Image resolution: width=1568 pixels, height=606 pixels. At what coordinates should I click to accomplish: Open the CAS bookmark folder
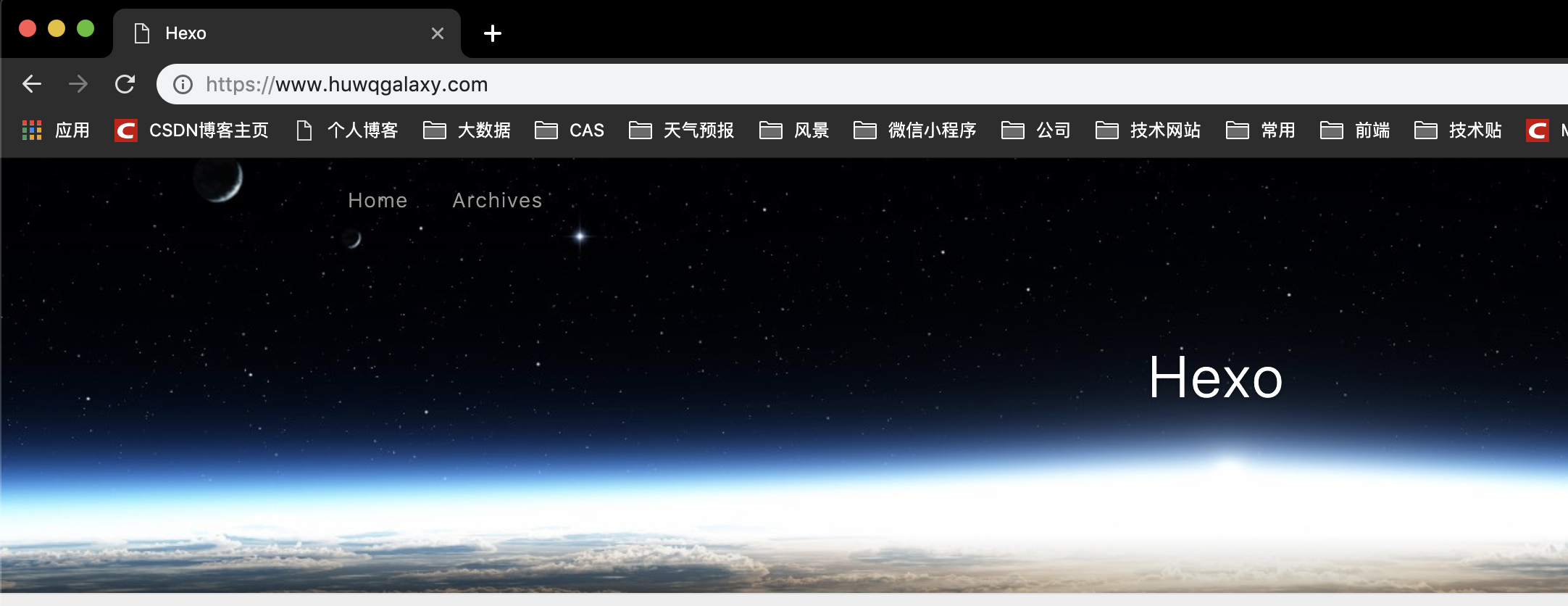click(x=570, y=130)
